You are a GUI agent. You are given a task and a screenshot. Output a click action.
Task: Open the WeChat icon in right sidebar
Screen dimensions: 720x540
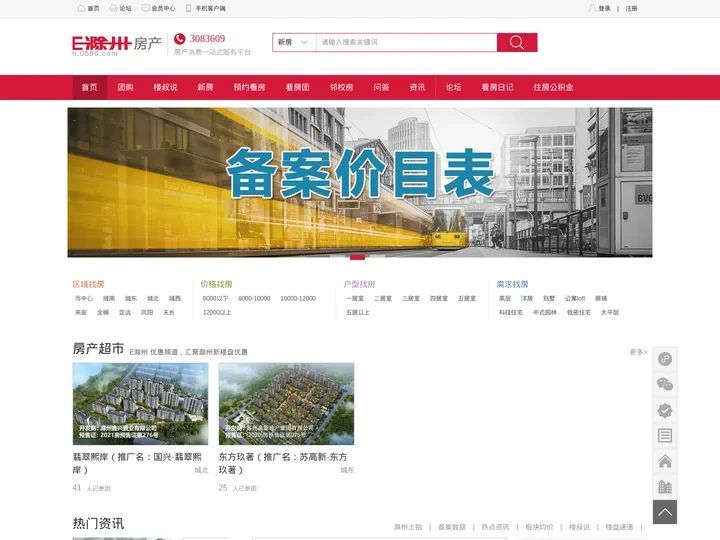point(665,384)
